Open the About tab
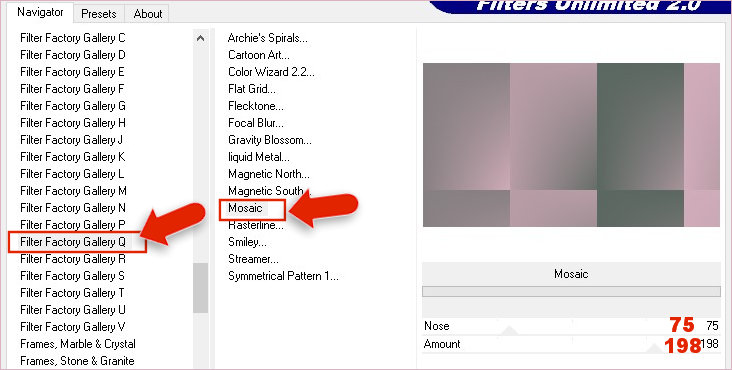732x370 pixels. 148,14
